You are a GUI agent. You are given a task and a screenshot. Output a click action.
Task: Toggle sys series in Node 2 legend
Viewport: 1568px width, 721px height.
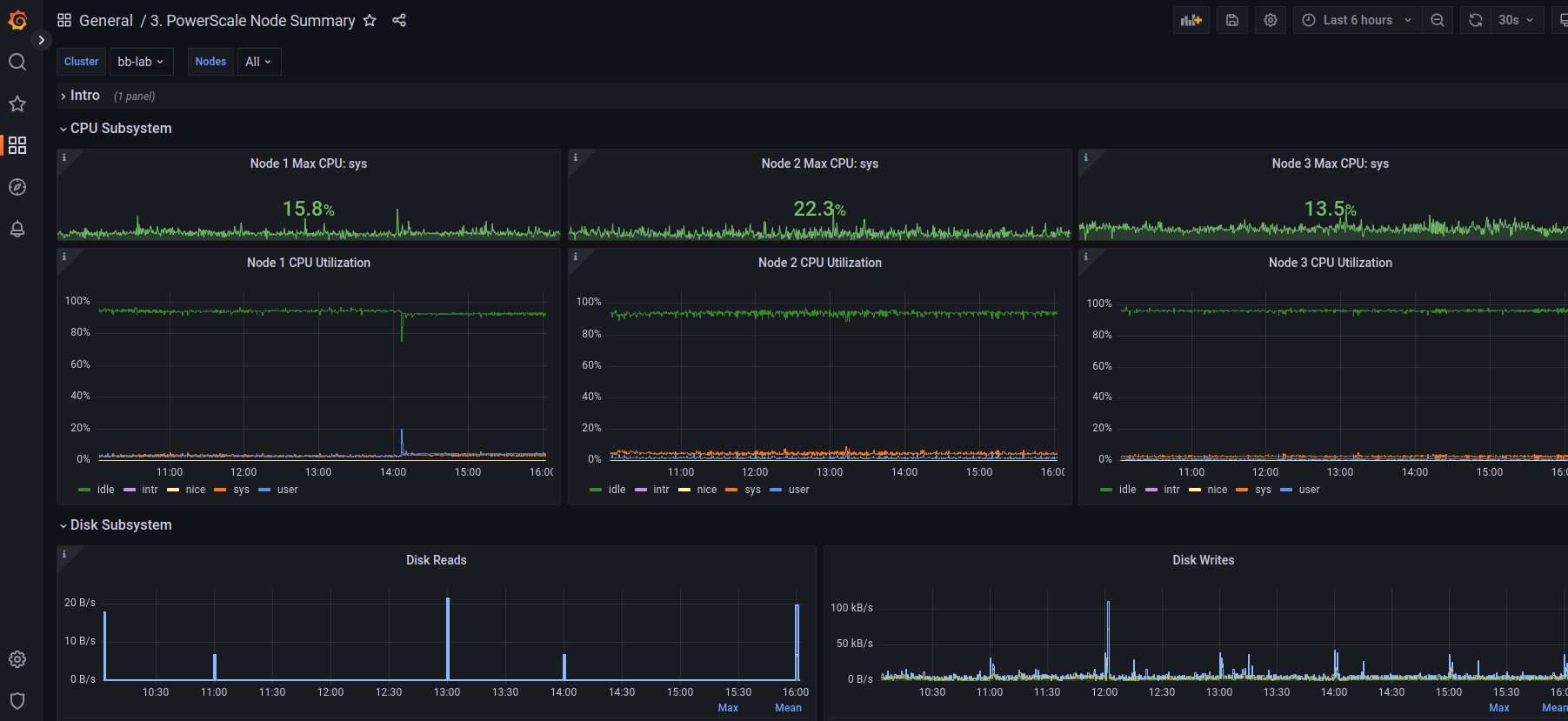[x=753, y=490]
